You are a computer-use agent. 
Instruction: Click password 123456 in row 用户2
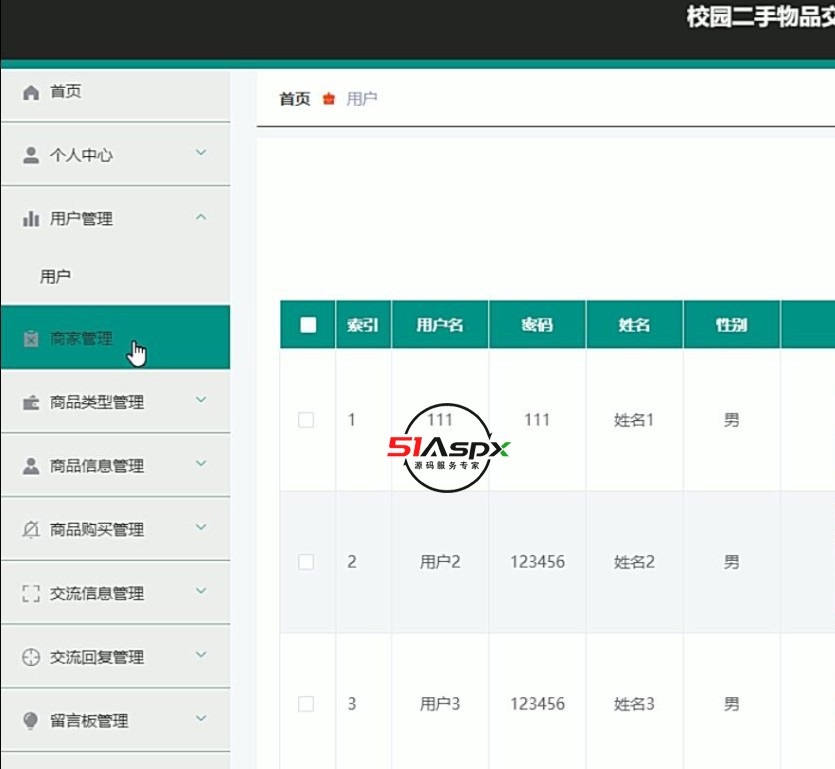tap(537, 562)
